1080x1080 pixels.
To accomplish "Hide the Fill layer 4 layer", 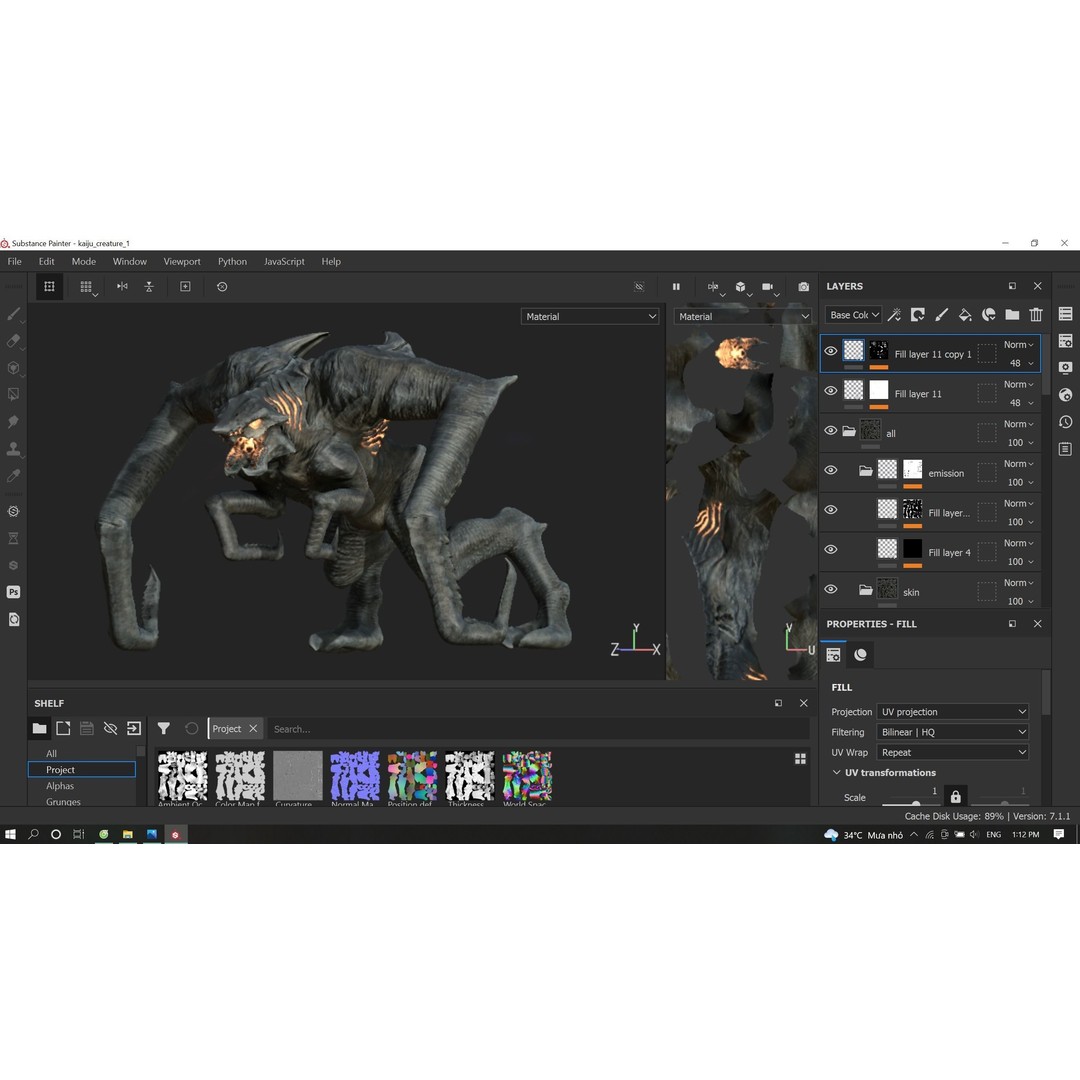I will pyautogui.click(x=831, y=550).
